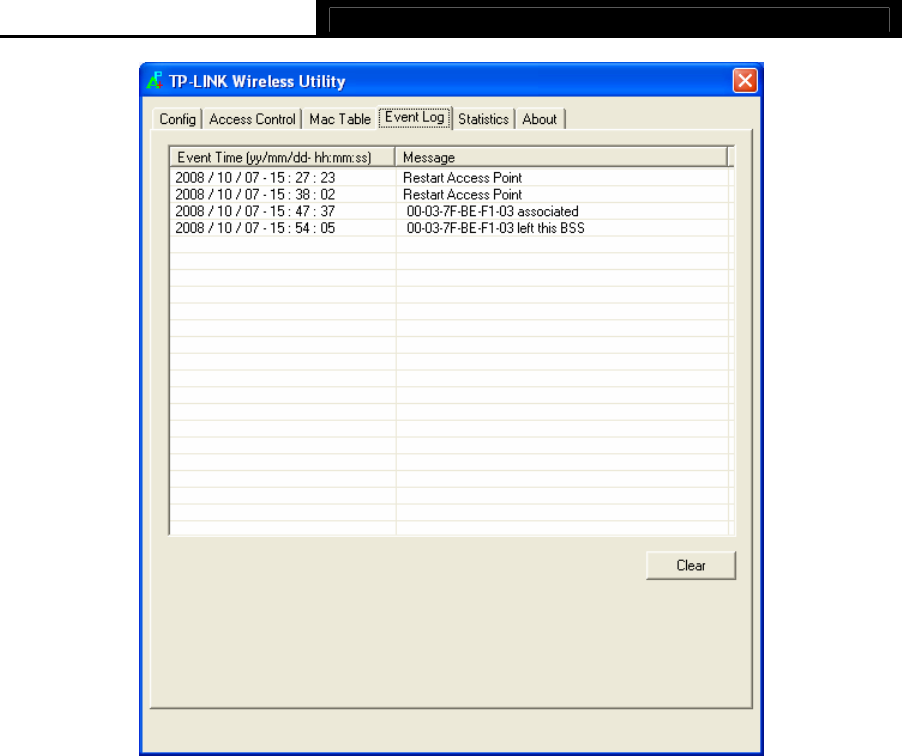This screenshot has width=902, height=756.
Task: Select the 15 : 54 : 05 event time
Action: tap(255, 228)
